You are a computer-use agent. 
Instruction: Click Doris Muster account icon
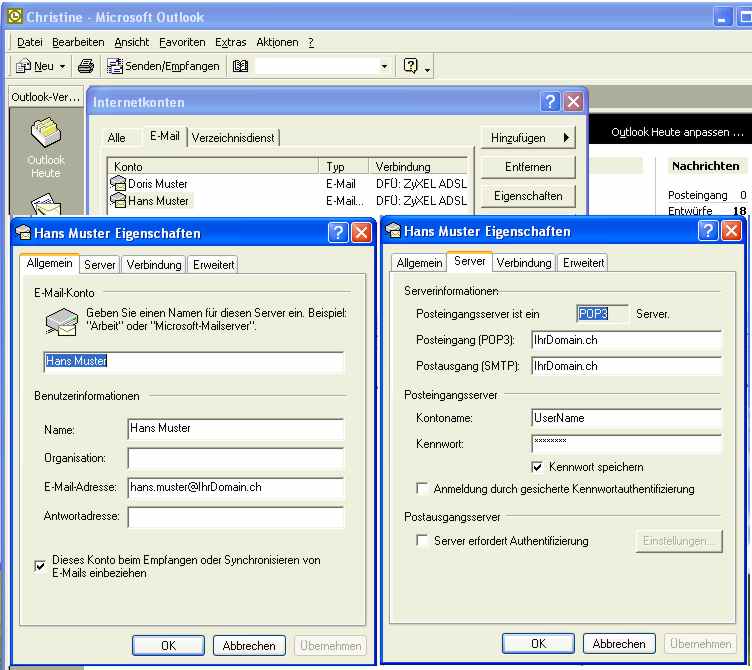tap(118, 183)
